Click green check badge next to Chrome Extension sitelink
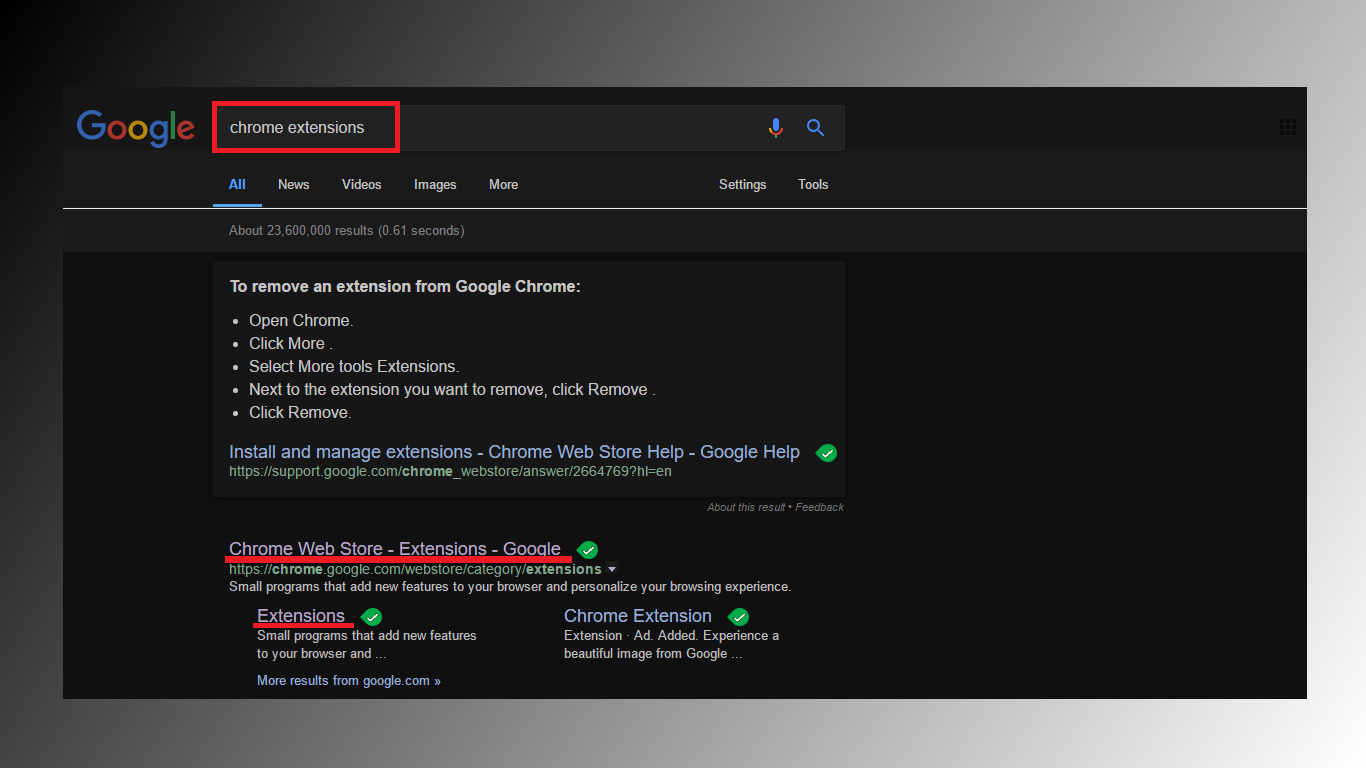This screenshot has width=1366, height=768. point(738,617)
